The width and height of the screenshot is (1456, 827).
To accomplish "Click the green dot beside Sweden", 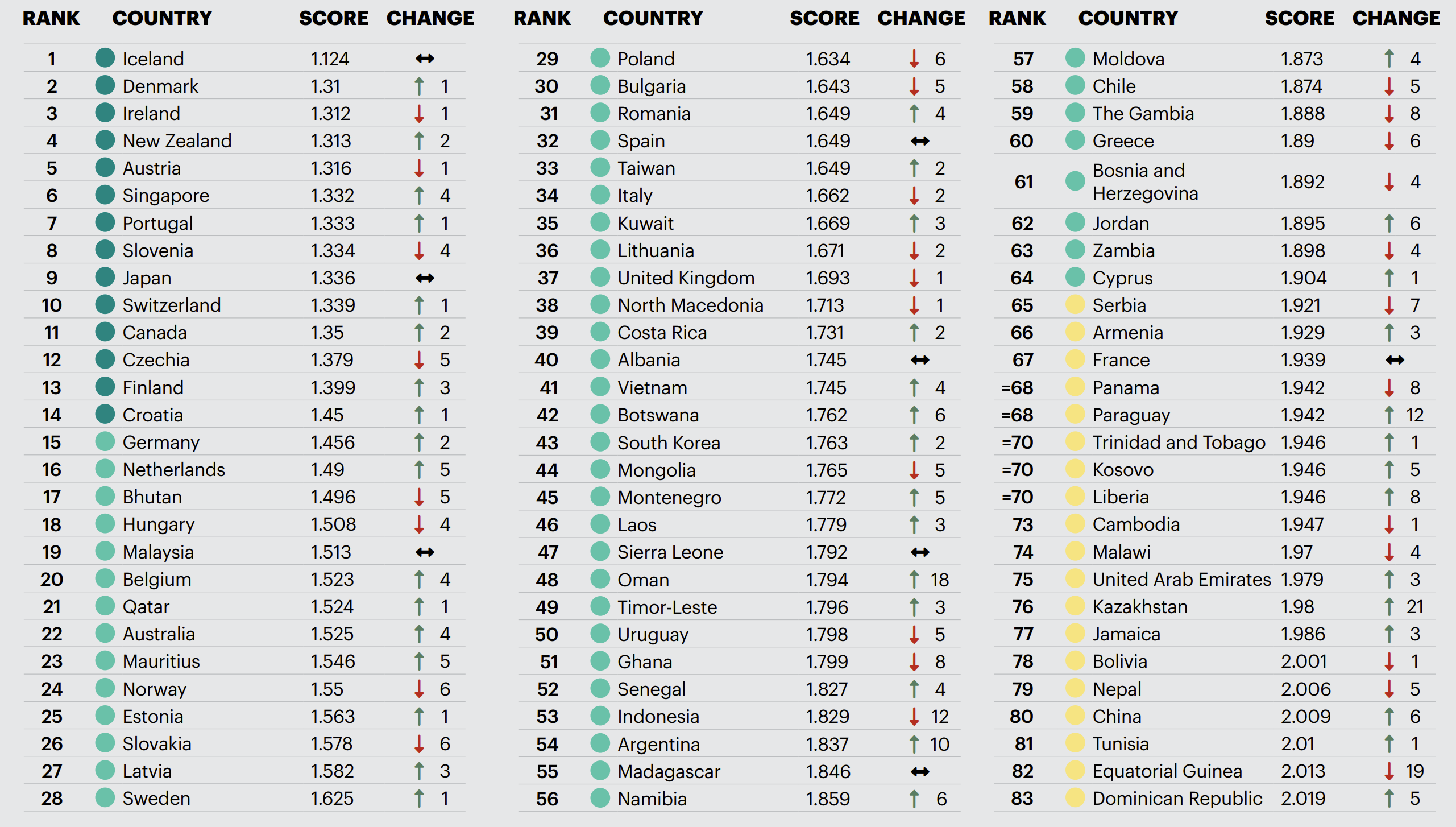I will click(105, 797).
